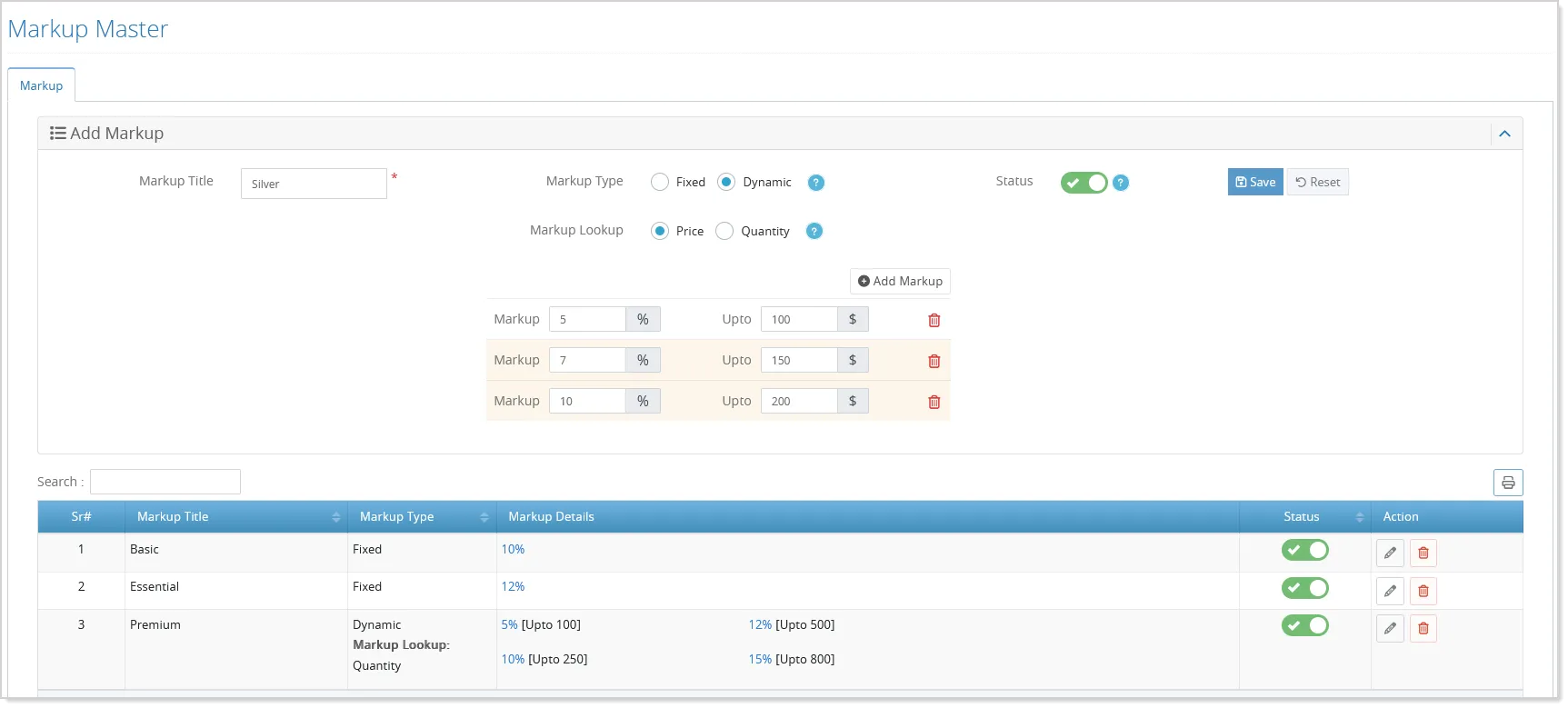1568x708 pixels.
Task: Toggle status for Premium markup
Action: point(1305,625)
